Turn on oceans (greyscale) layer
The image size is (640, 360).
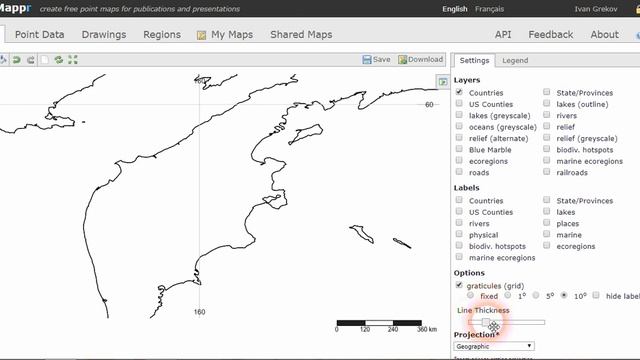click(459, 126)
